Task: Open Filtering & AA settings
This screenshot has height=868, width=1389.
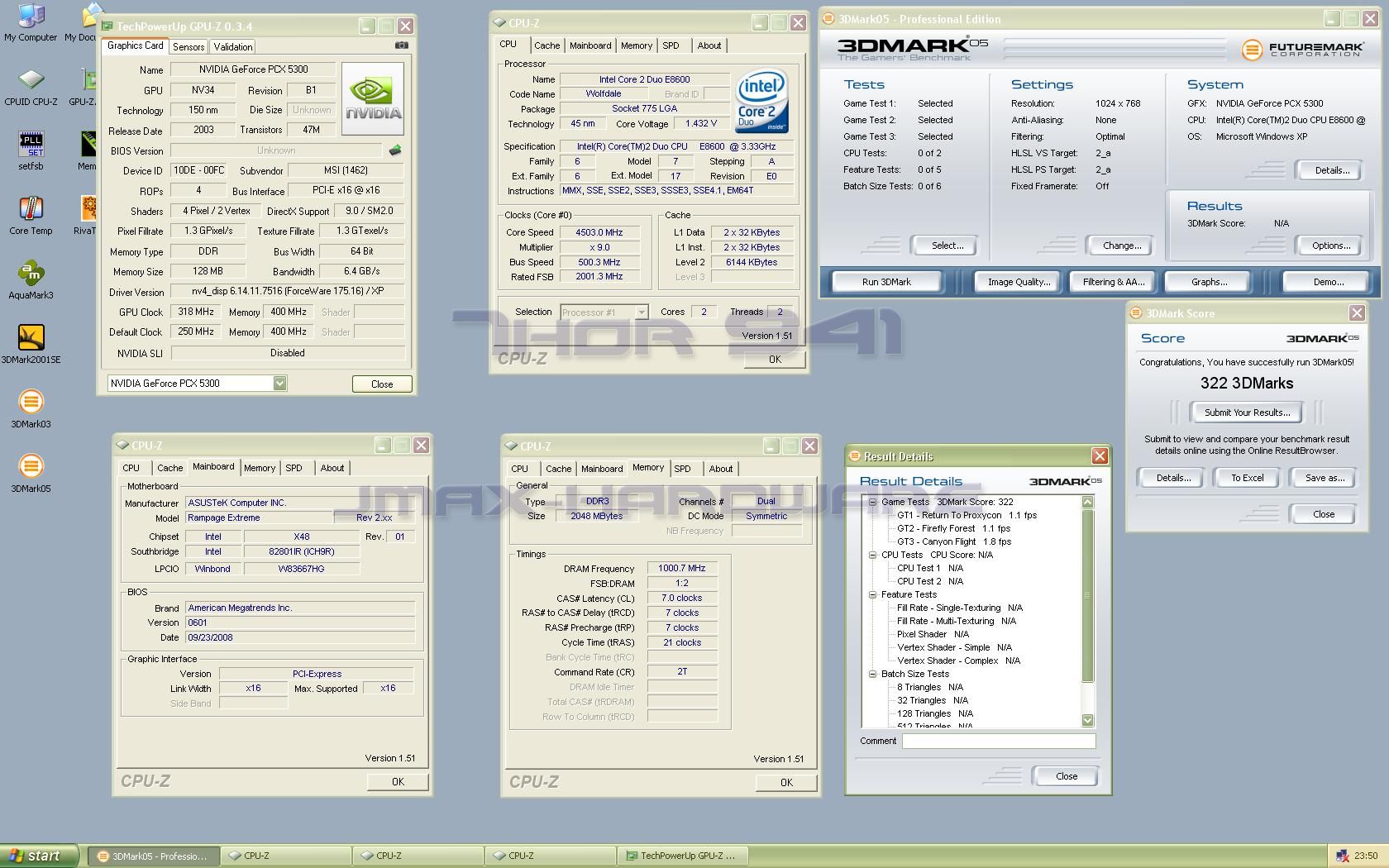Action: [x=1114, y=282]
